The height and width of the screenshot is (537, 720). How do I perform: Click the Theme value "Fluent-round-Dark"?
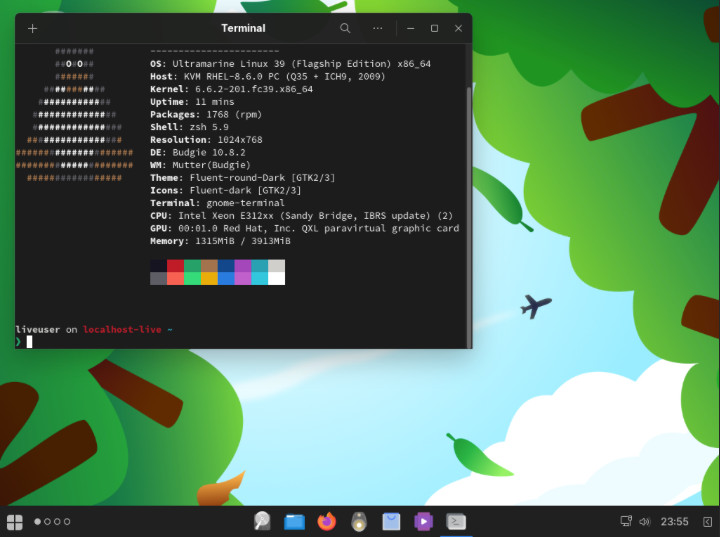(x=237, y=178)
